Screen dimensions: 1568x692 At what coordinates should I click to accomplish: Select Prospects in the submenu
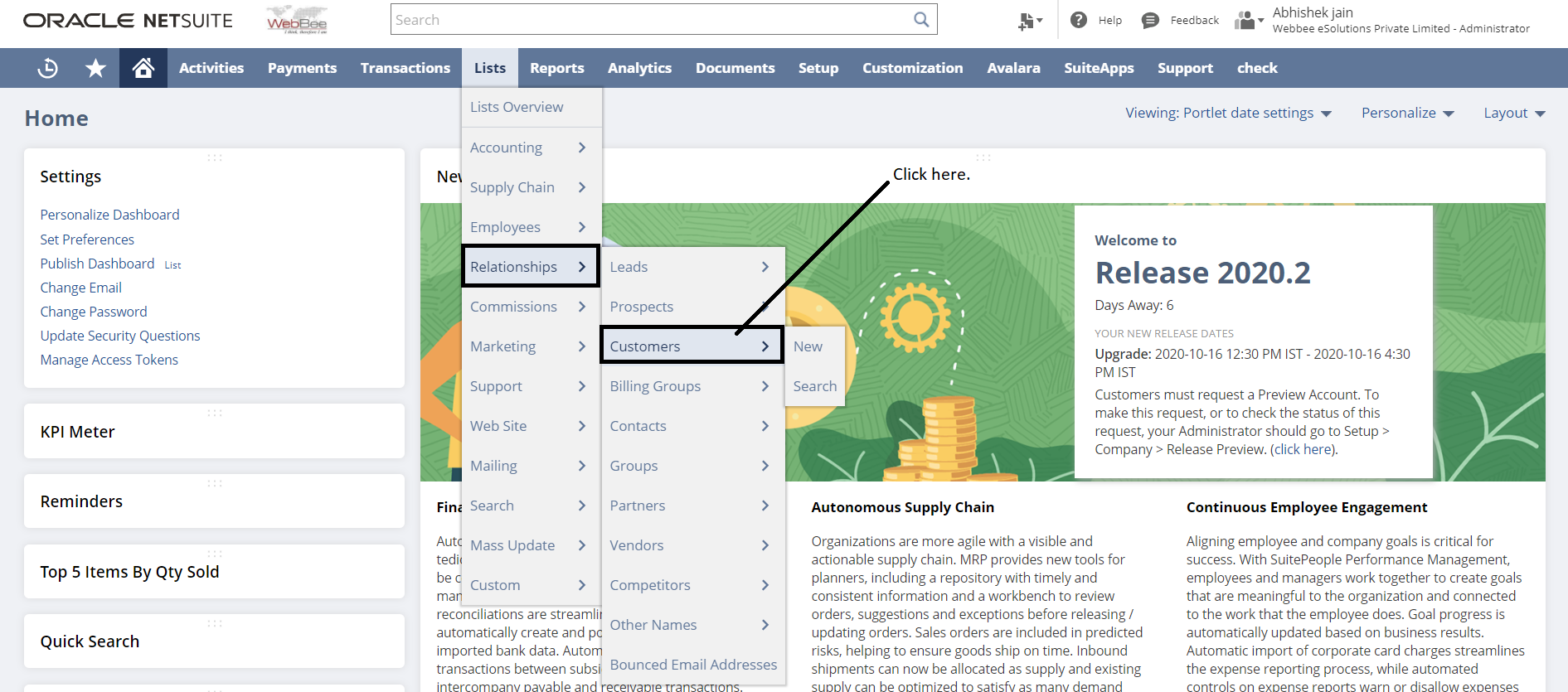tap(693, 307)
